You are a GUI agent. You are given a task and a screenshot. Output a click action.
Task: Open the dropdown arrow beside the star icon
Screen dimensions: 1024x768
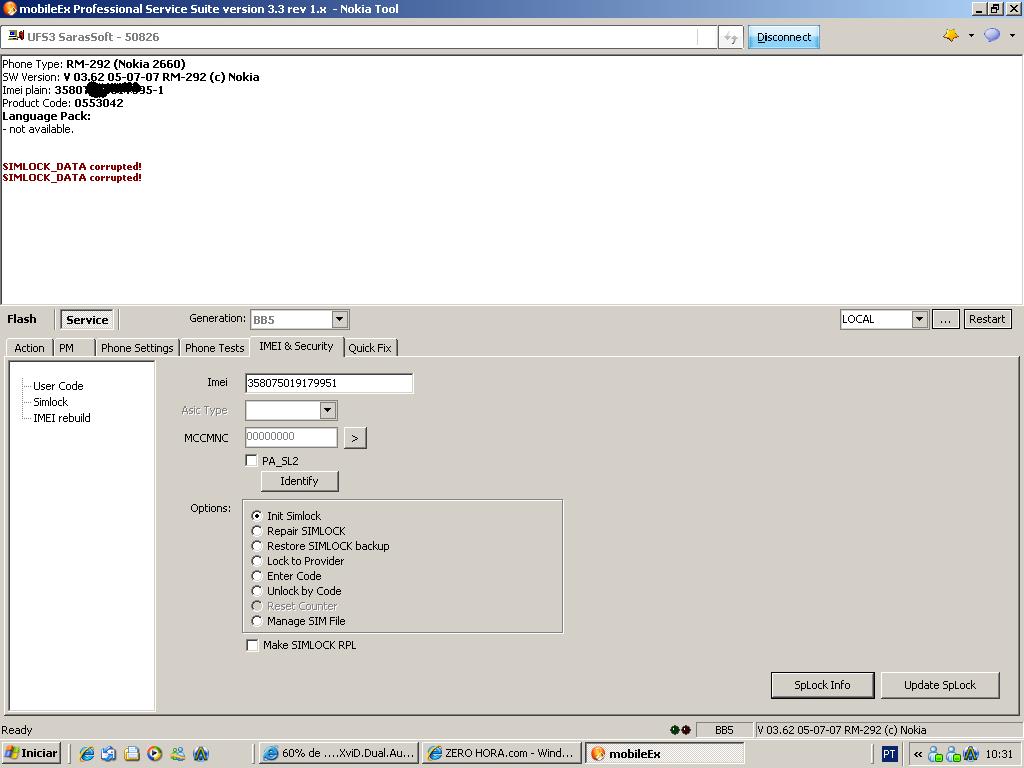coord(971,36)
